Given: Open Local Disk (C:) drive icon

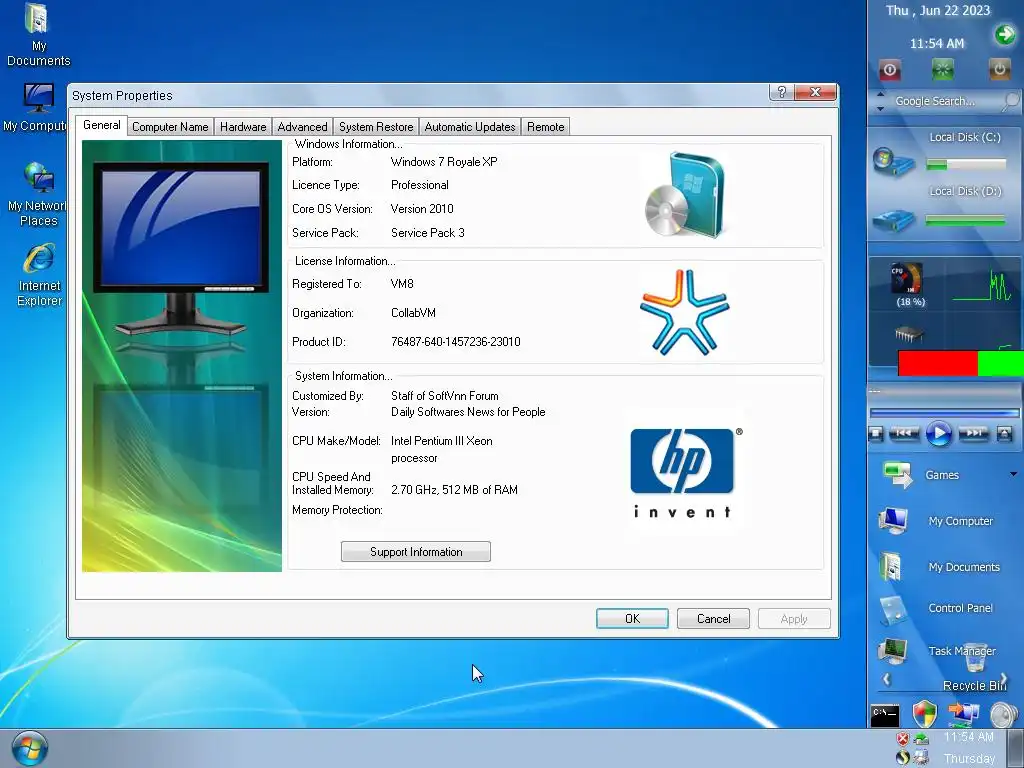Looking at the screenshot, I should point(894,162).
